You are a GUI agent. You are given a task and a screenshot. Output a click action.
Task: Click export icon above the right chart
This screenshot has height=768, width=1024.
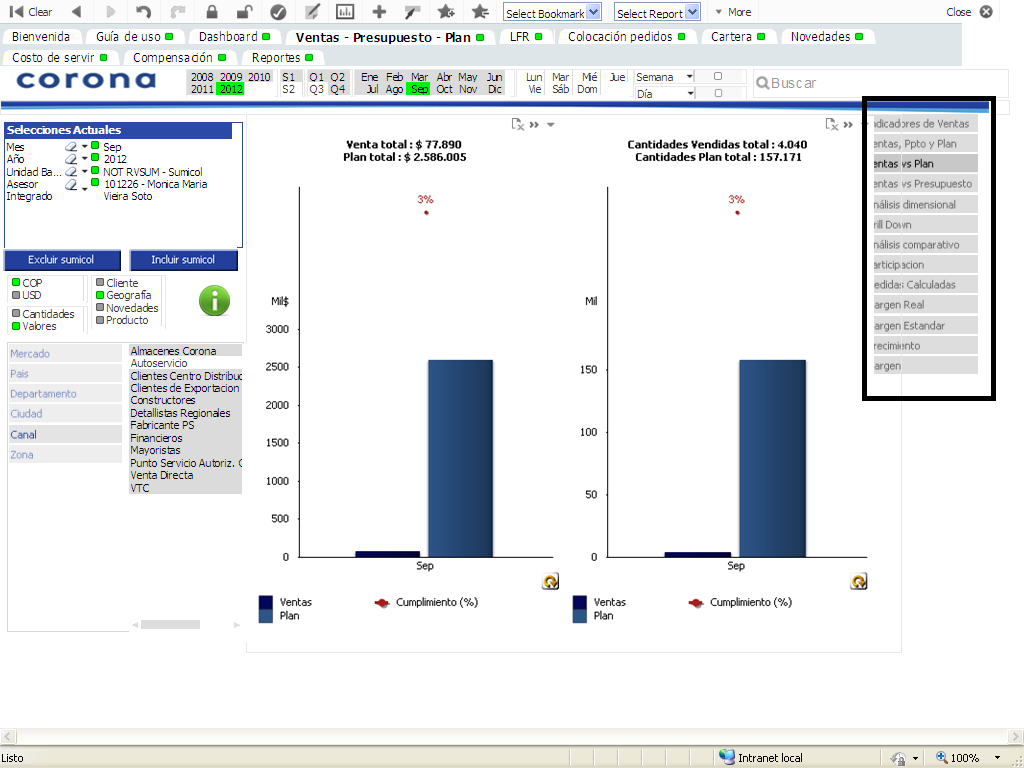[831, 124]
